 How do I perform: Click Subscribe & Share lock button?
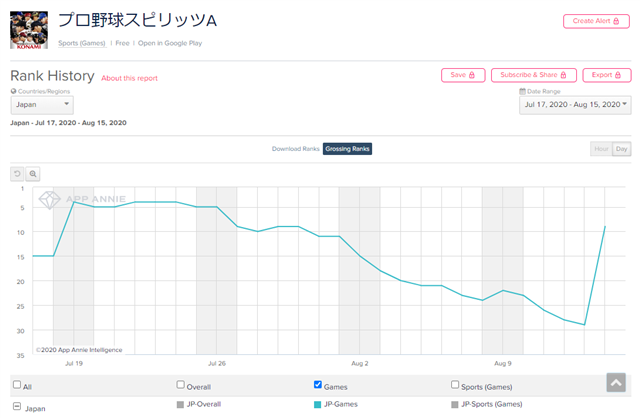(x=533, y=75)
